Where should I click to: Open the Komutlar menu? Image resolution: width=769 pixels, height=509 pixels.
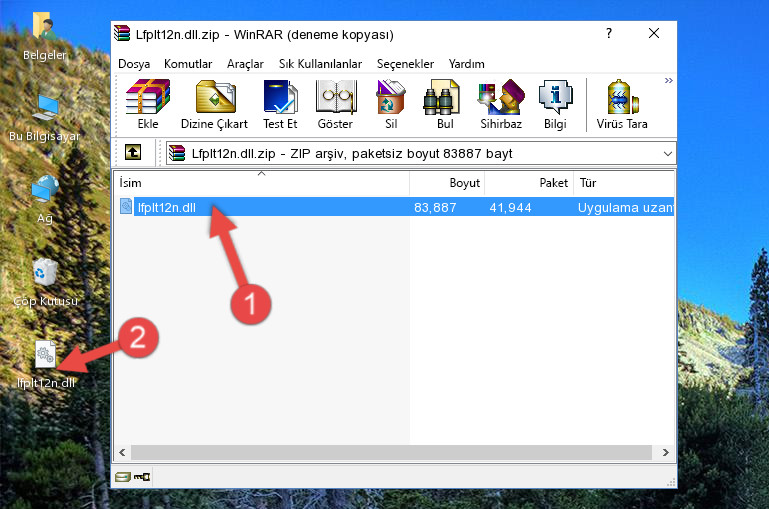[188, 64]
